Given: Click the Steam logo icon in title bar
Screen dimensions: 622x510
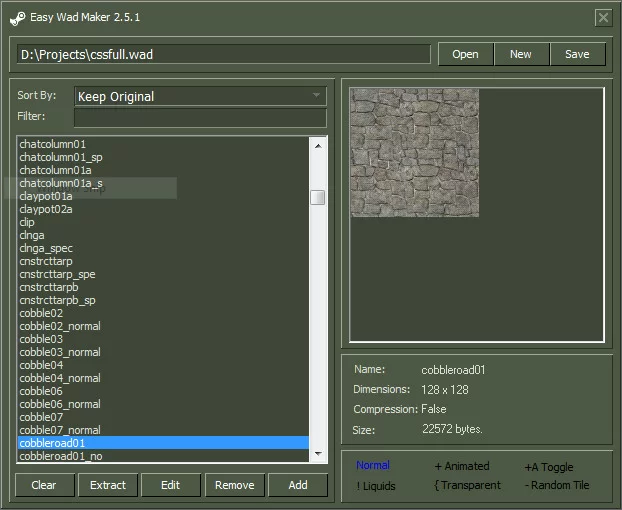Looking at the screenshot, I should [x=17, y=17].
